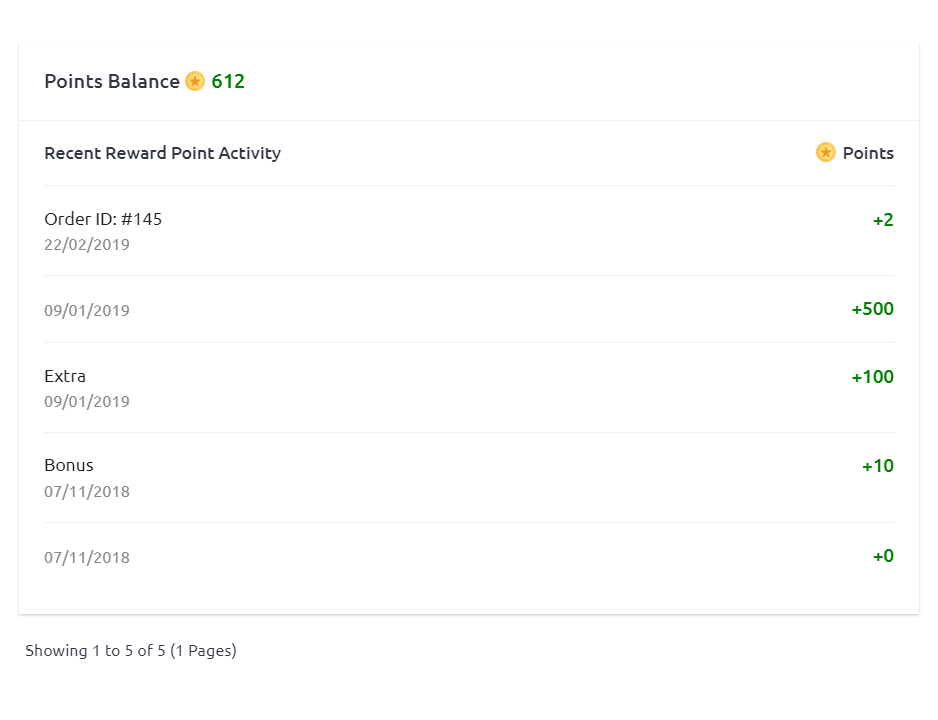Viewport: 938px width, 720px height.
Task: Open Order ID: #145 entry
Action: point(103,219)
